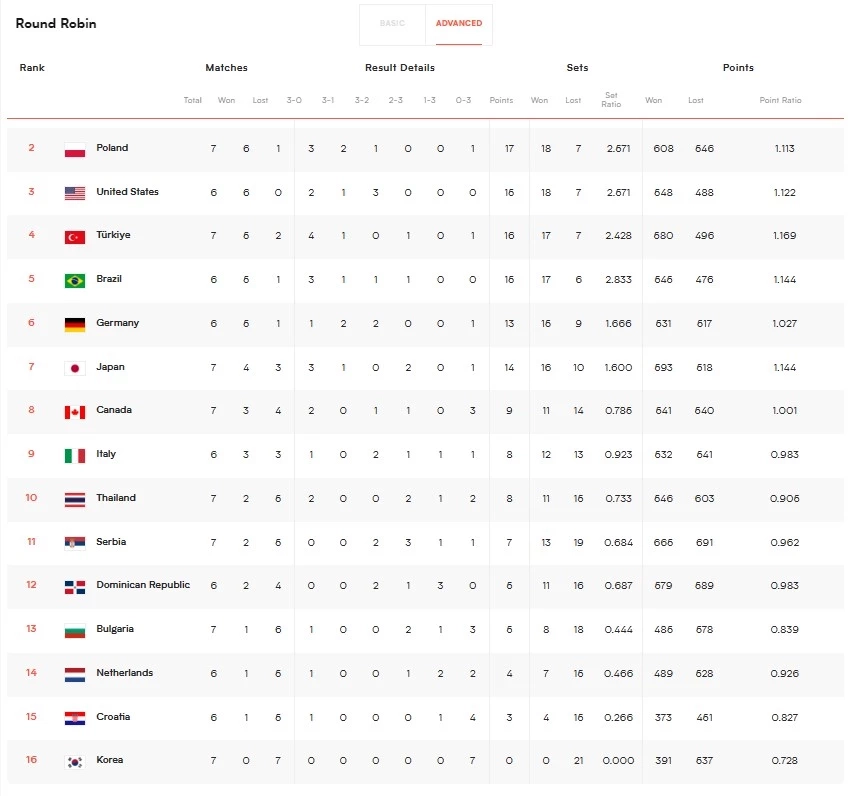Switch to the ADVANCED tab
Screen dimensions: 850x796
point(459,25)
